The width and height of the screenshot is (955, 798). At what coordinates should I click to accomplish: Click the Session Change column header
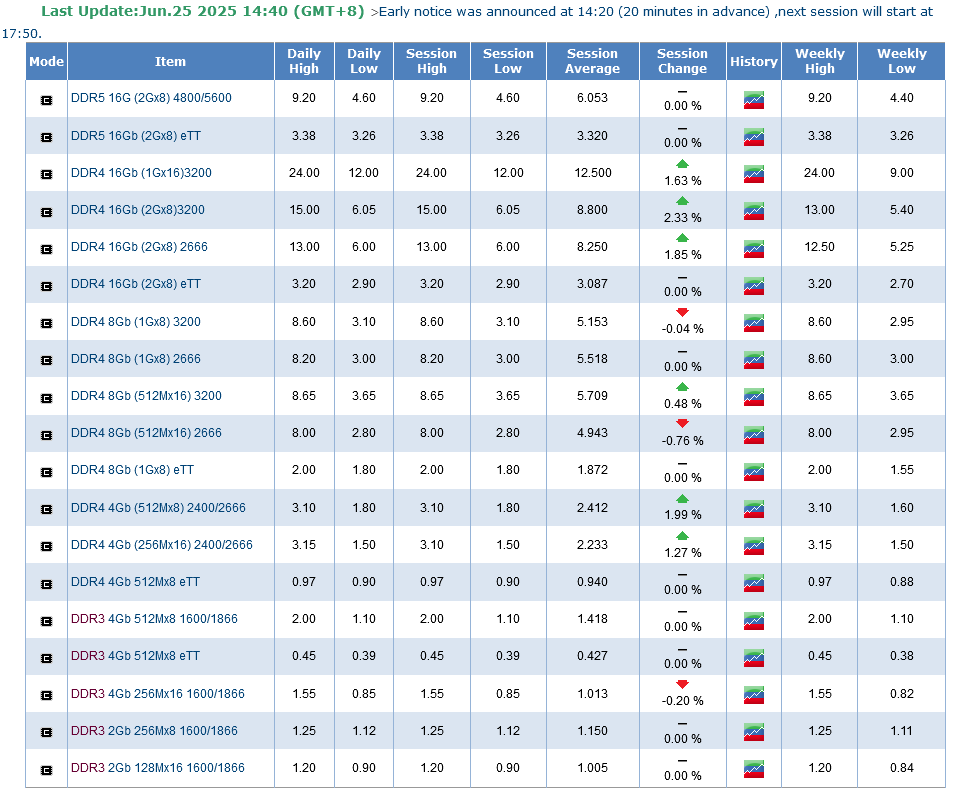coord(682,61)
